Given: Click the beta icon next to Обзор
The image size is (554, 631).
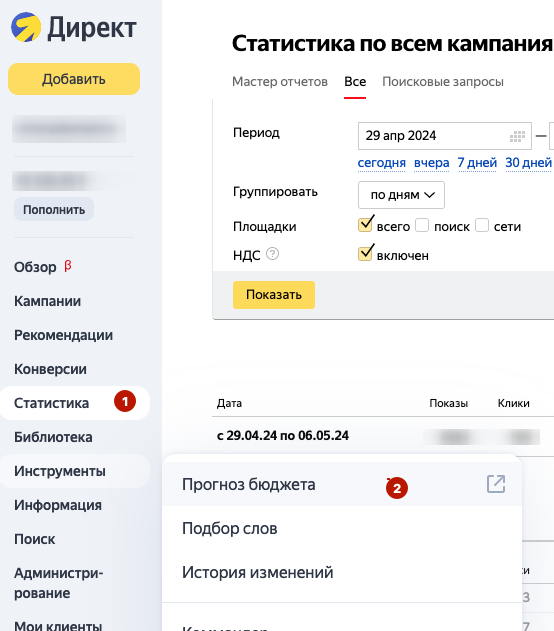Looking at the screenshot, I should 68,266.
